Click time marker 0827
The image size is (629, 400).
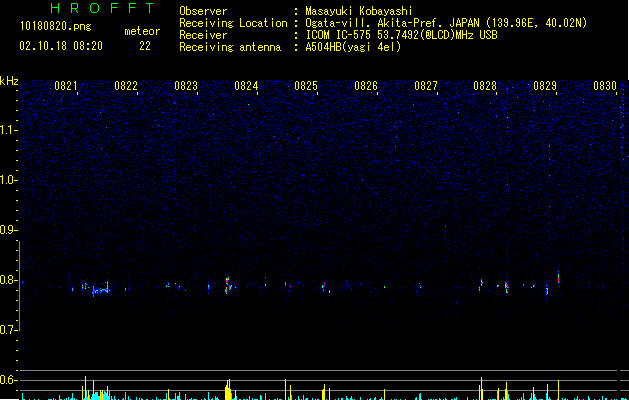426,86
